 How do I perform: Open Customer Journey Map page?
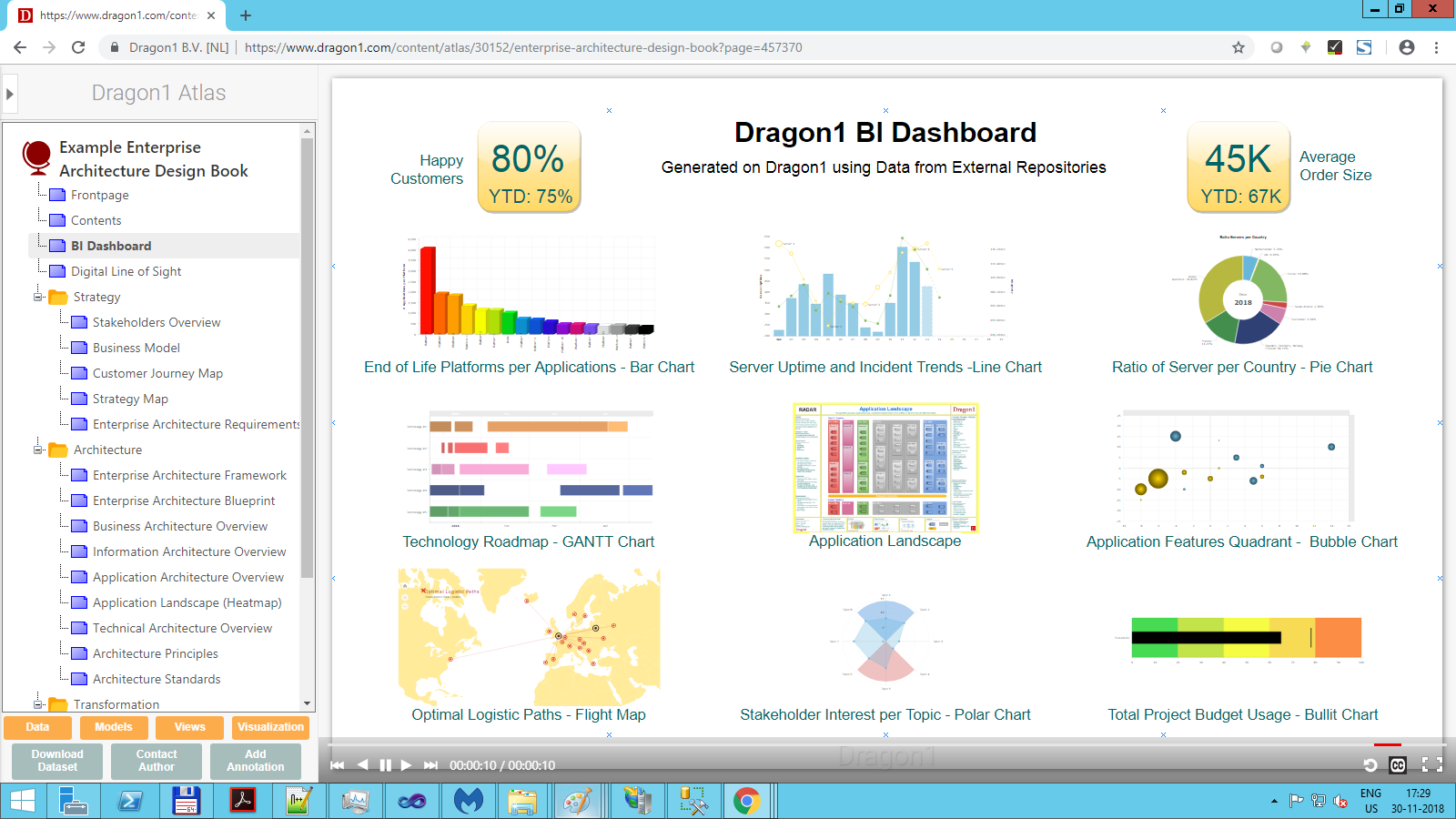[x=157, y=373]
